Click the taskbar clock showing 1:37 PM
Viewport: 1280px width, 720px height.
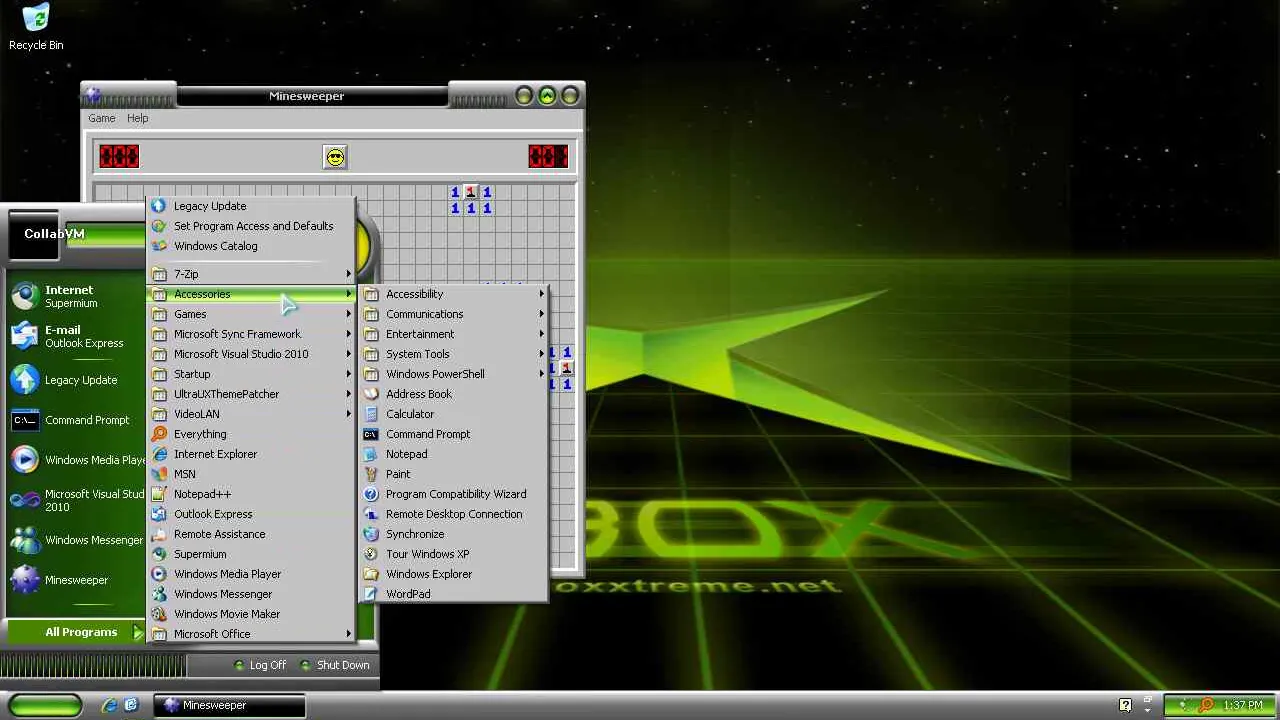1243,705
